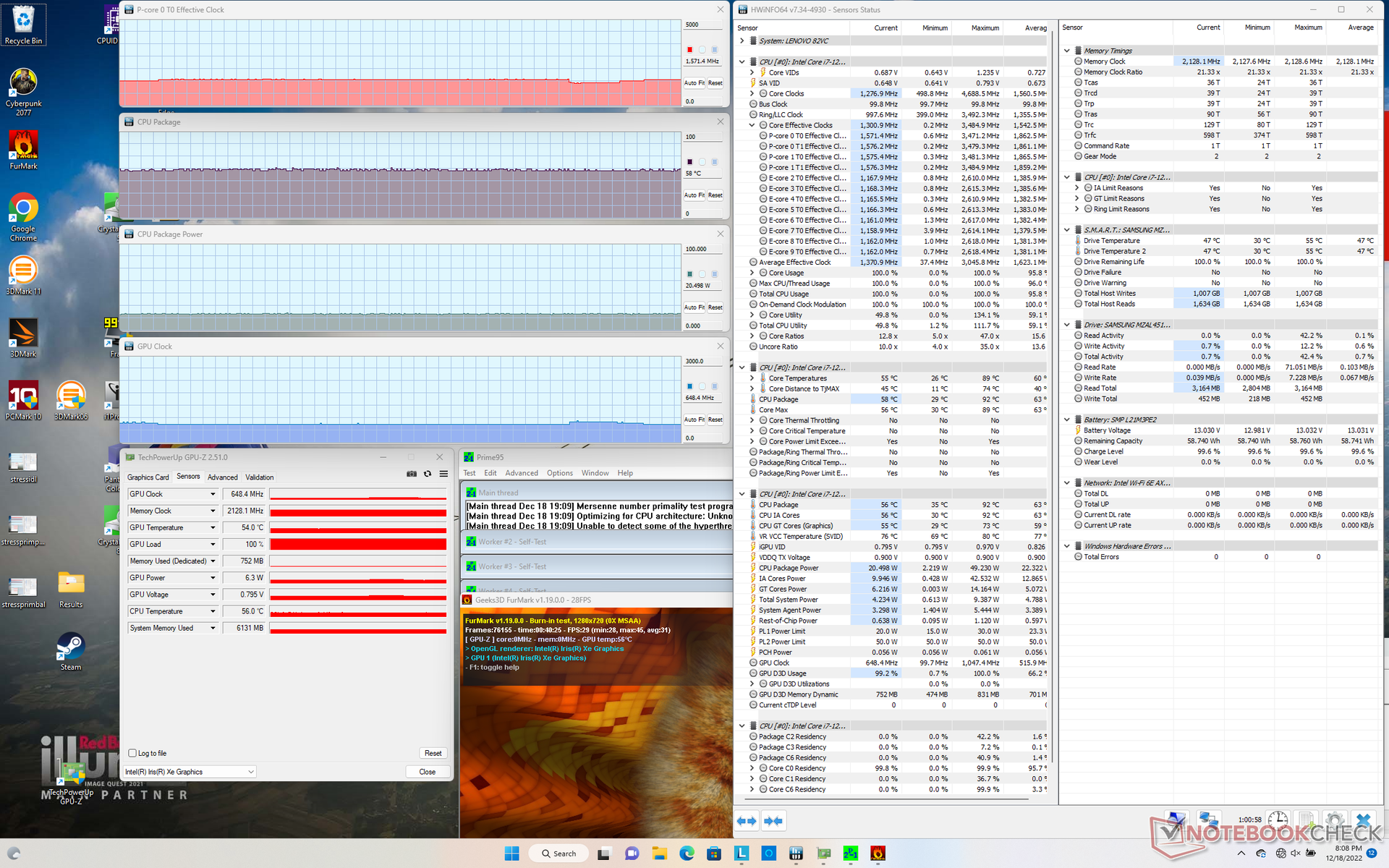Click HWiNFO expand columns arrows icon

point(747,821)
